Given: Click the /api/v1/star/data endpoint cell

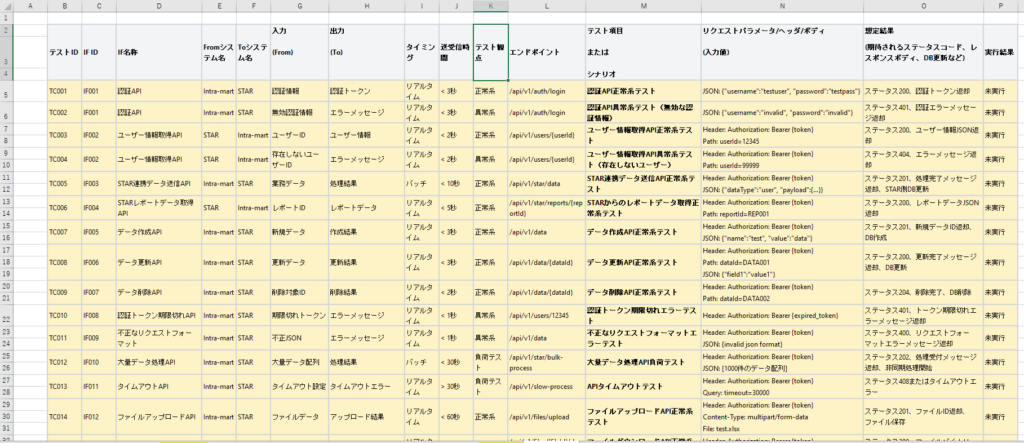Looking at the screenshot, I should [x=547, y=184].
